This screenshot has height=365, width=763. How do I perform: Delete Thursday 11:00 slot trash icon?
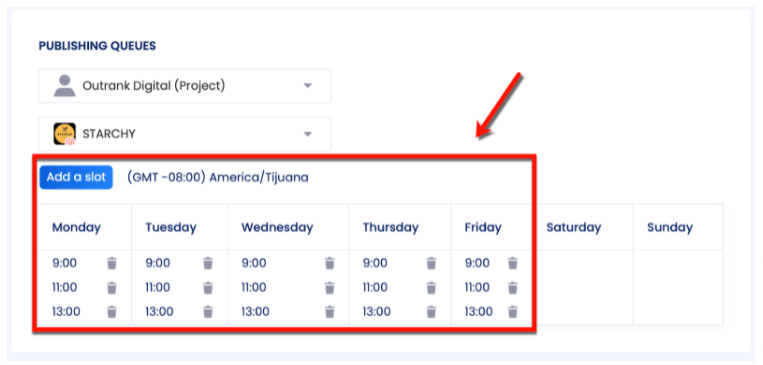click(431, 288)
